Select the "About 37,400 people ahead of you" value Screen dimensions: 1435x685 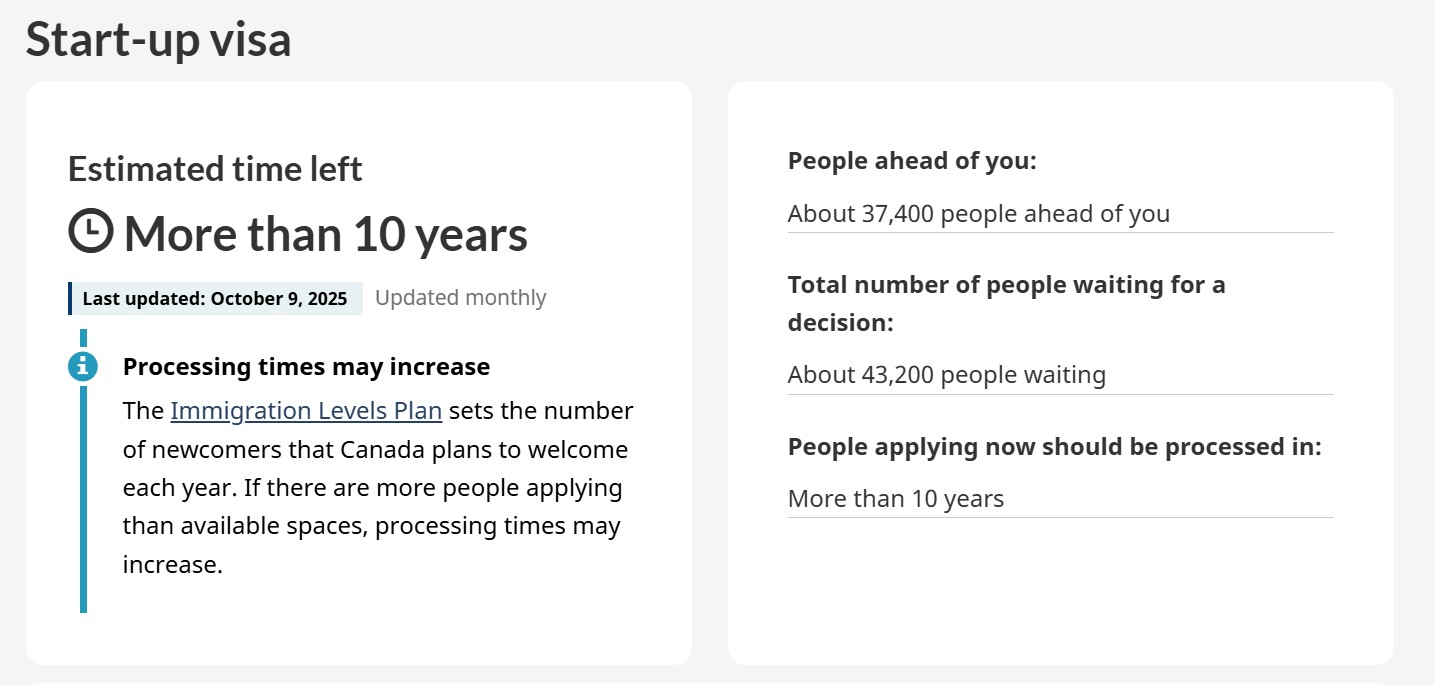978,213
